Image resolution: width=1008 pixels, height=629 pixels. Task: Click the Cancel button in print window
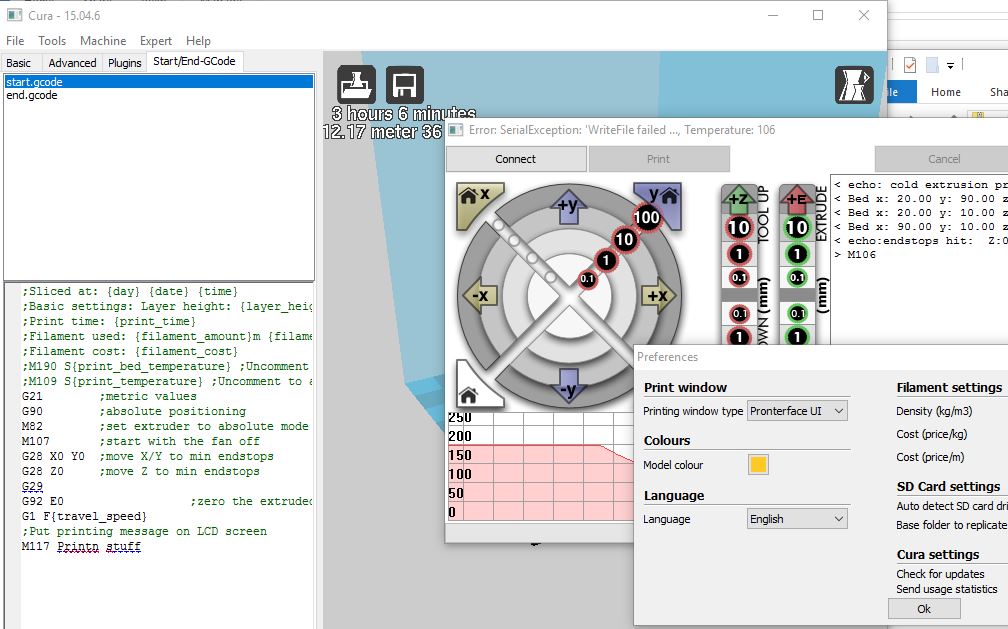point(944,159)
